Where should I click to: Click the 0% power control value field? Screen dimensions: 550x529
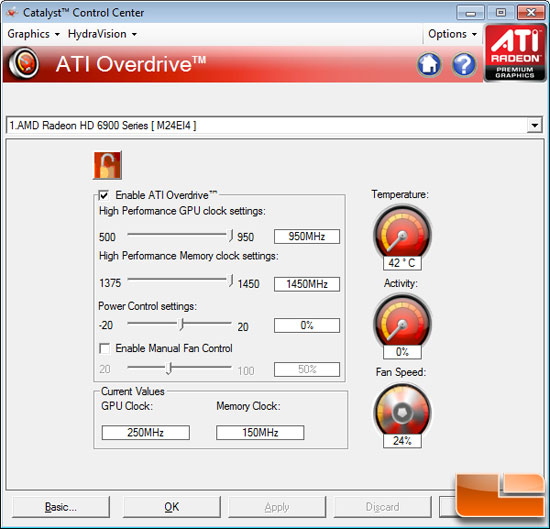(307, 325)
